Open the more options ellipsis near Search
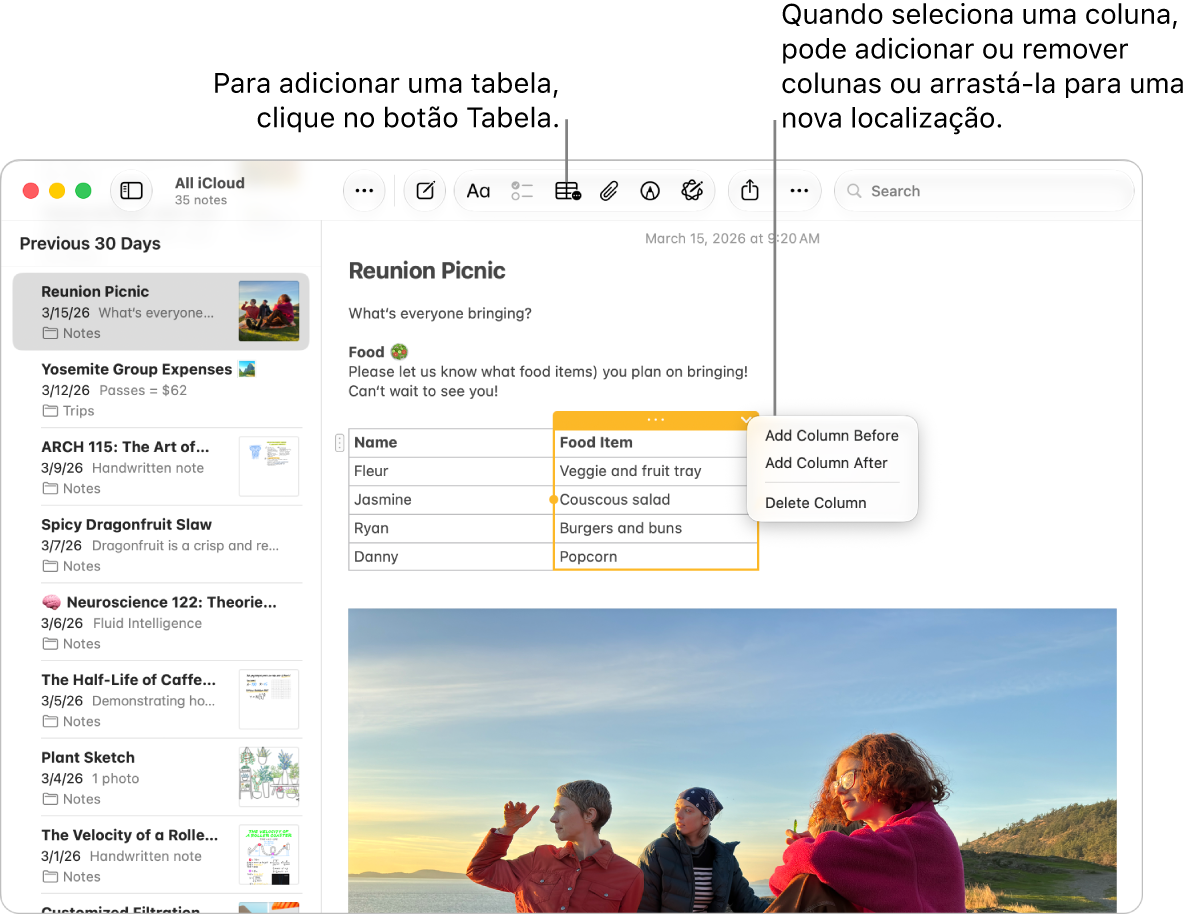The image size is (1192, 915). tap(799, 190)
